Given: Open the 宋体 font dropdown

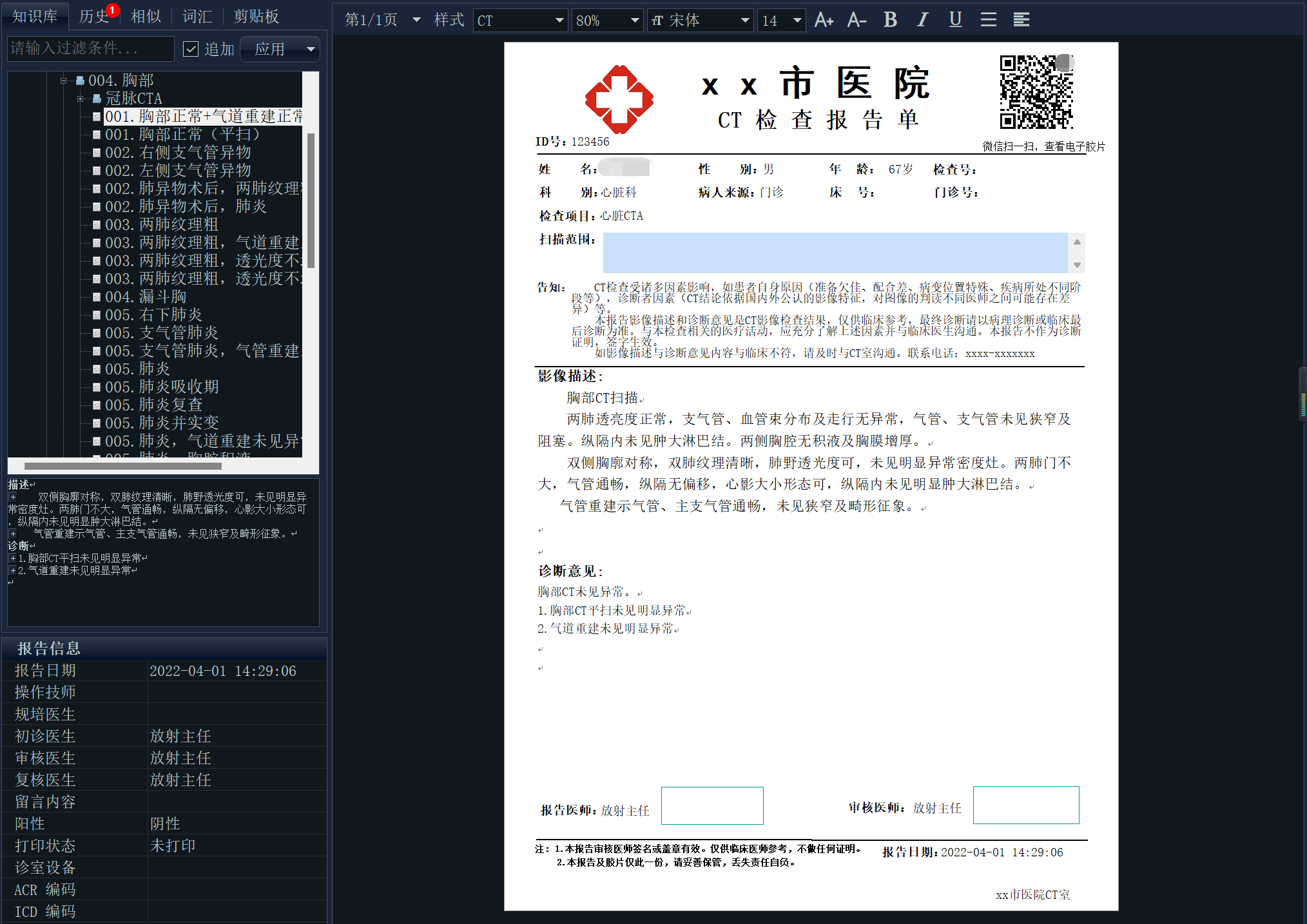Looking at the screenshot, I should click(701, 21).
